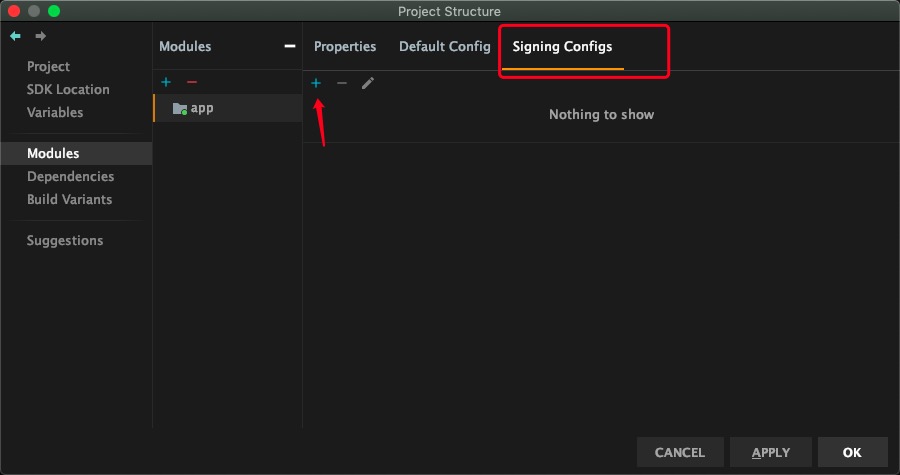Viewport: 900px width, 475px height.
Task: Select the app module
Action: tap(228, 108)
